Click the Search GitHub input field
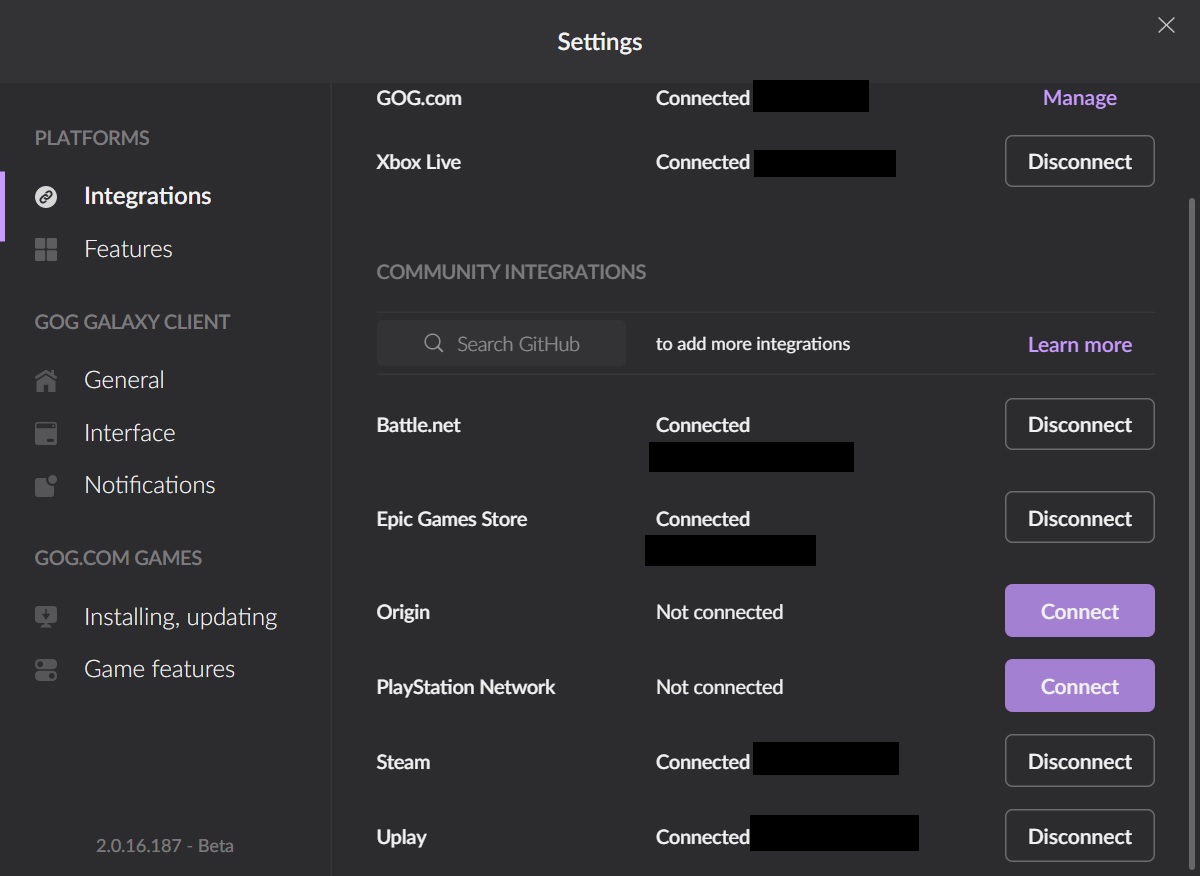 point(520,343)
